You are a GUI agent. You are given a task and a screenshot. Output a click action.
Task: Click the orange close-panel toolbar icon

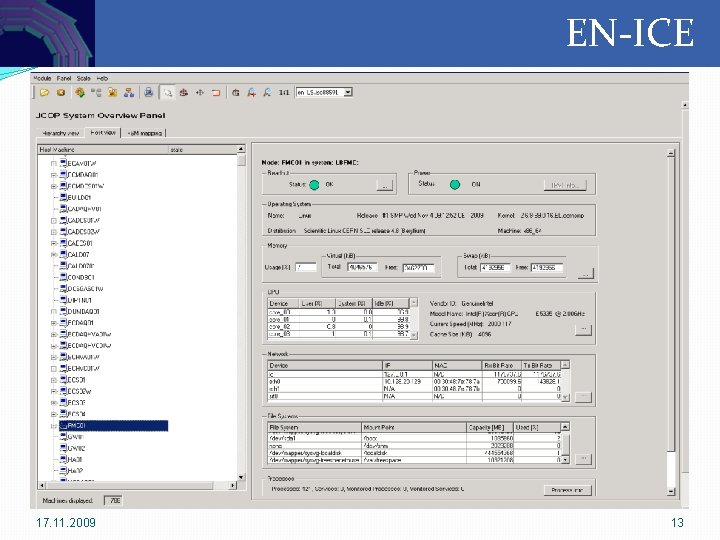tap(61, 93)
